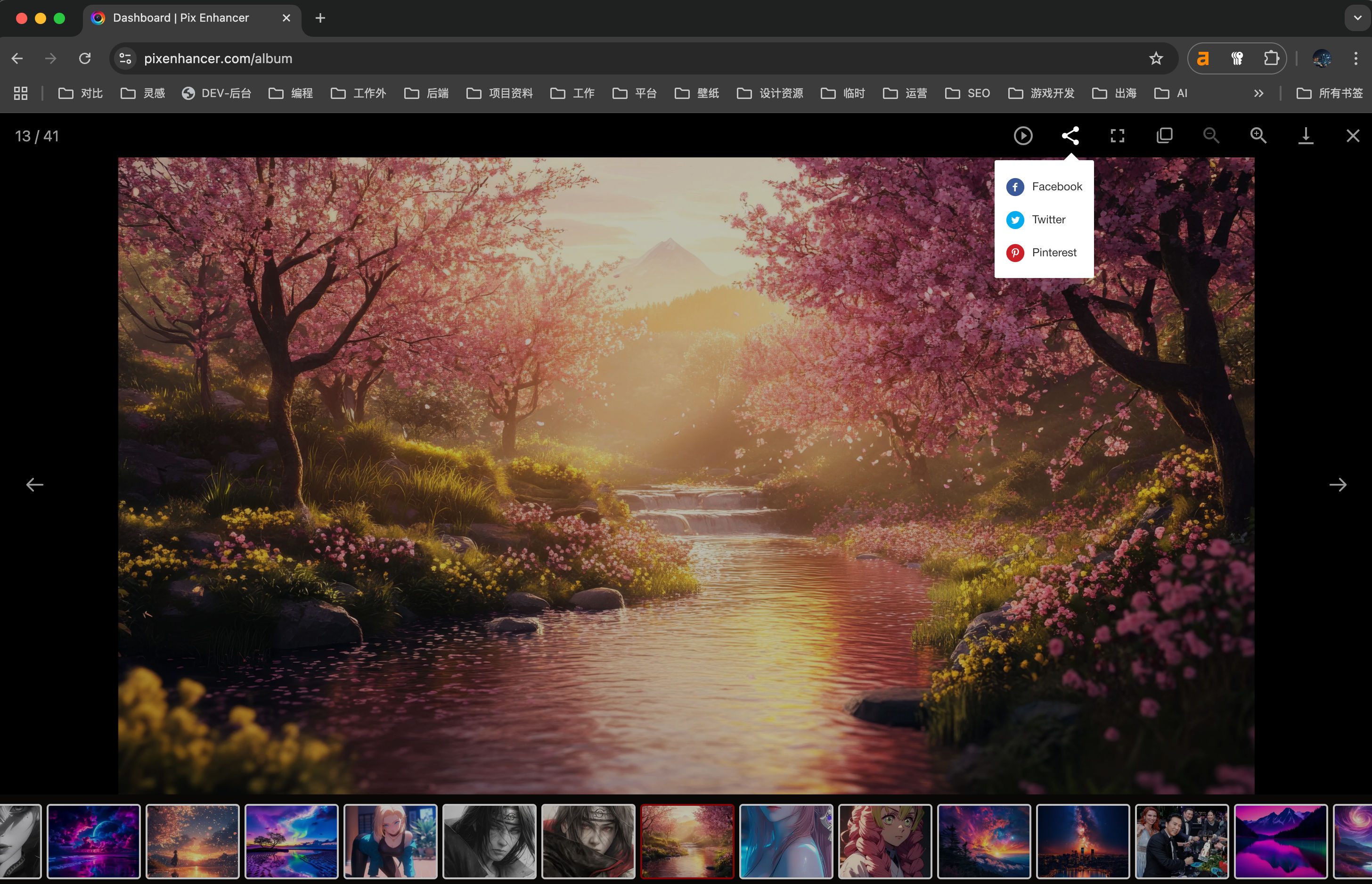Click the address bar URL pixenhancer.com/album
Viewport: 1372px width, 884px height.
(x=218, y=58)
